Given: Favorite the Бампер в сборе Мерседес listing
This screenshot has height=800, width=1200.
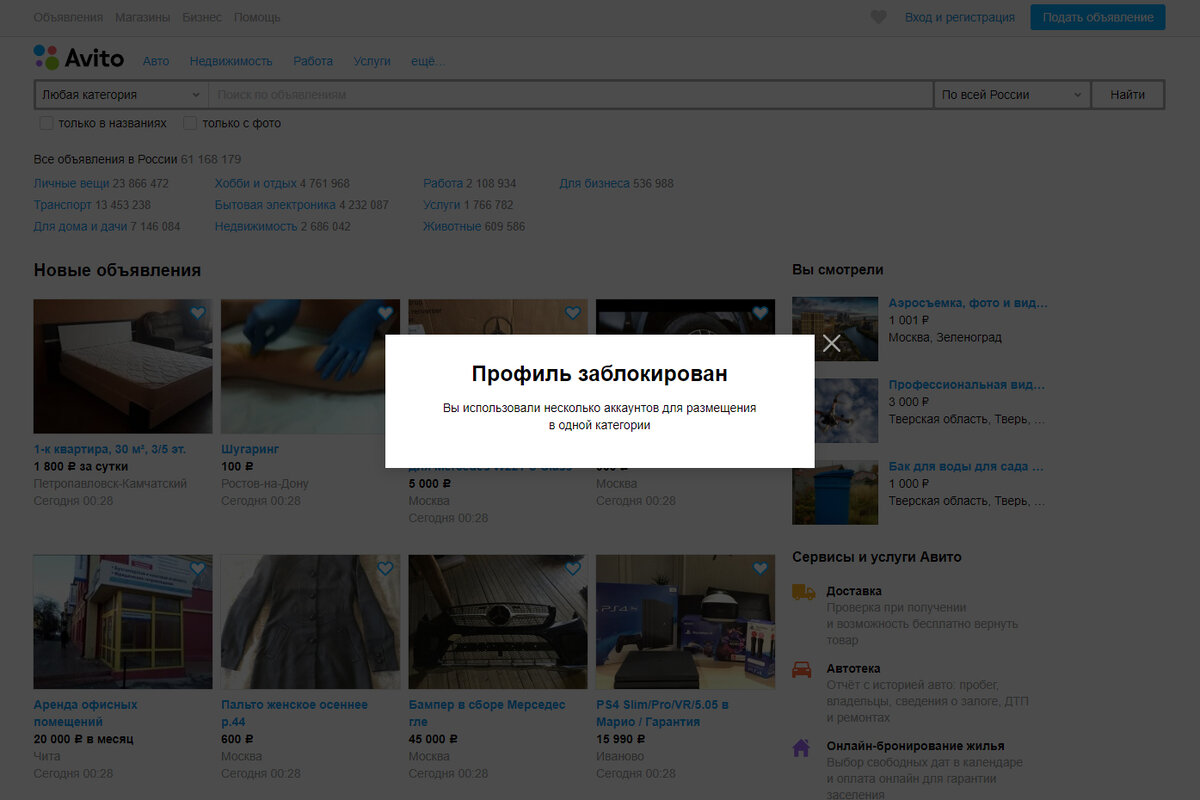Looking at the screenshot, I should click(572, 569).
